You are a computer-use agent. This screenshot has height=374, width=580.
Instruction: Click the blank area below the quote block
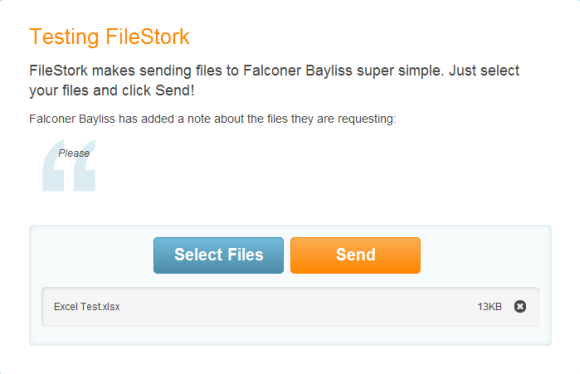tap(290, 208)
